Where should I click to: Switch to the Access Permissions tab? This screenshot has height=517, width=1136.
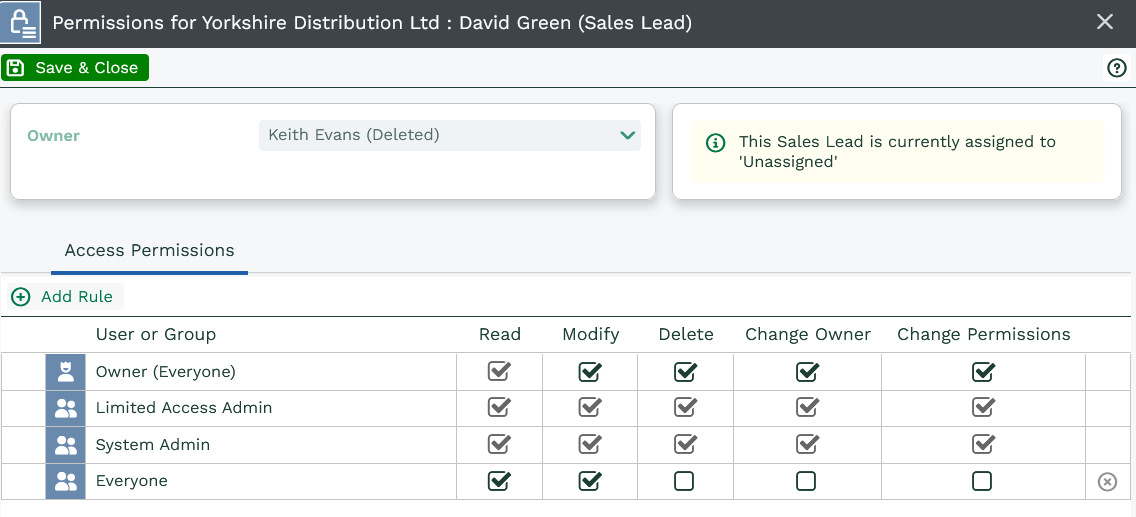[x=149, y=251]
